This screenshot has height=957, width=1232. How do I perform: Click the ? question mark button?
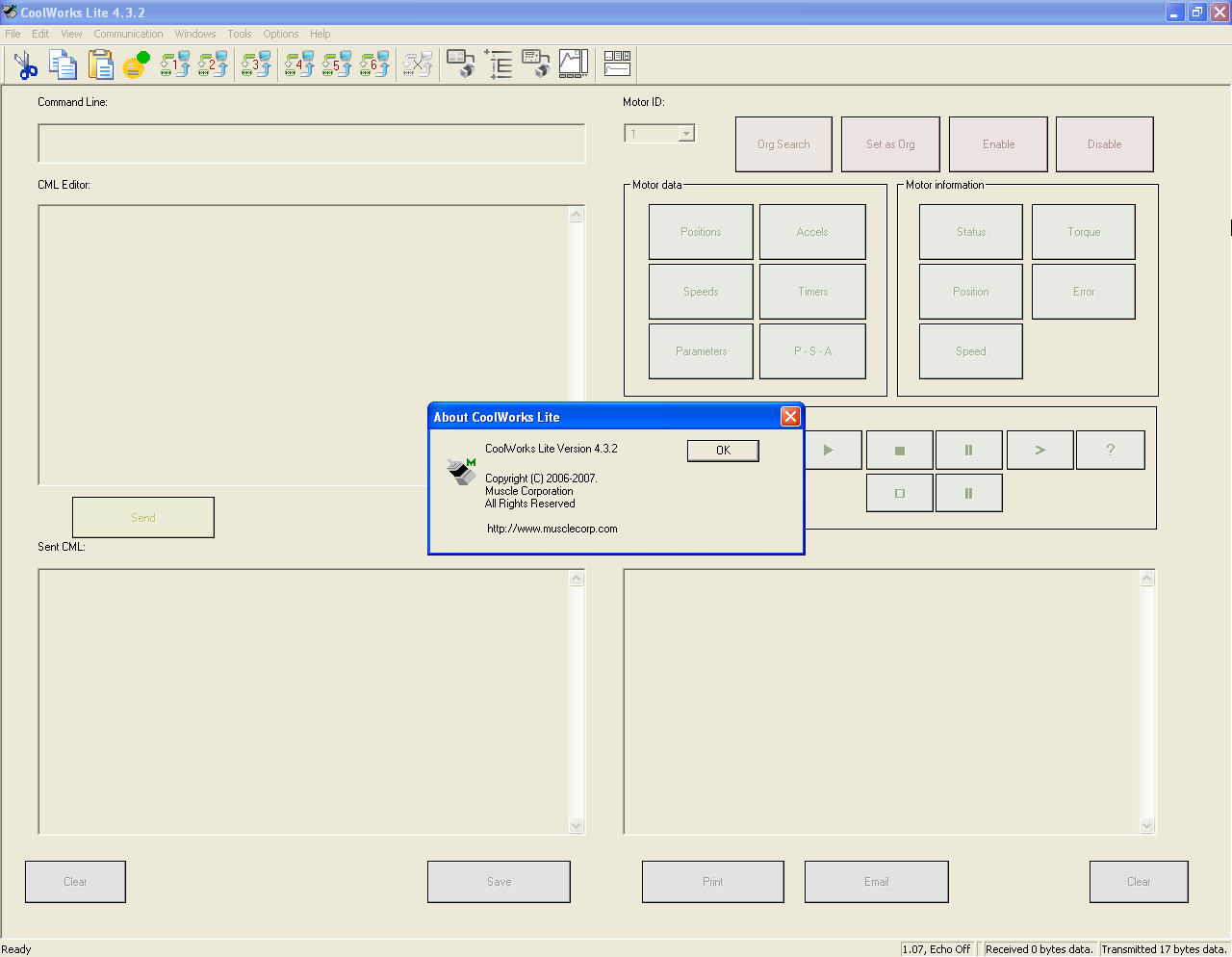point(1111,450)
